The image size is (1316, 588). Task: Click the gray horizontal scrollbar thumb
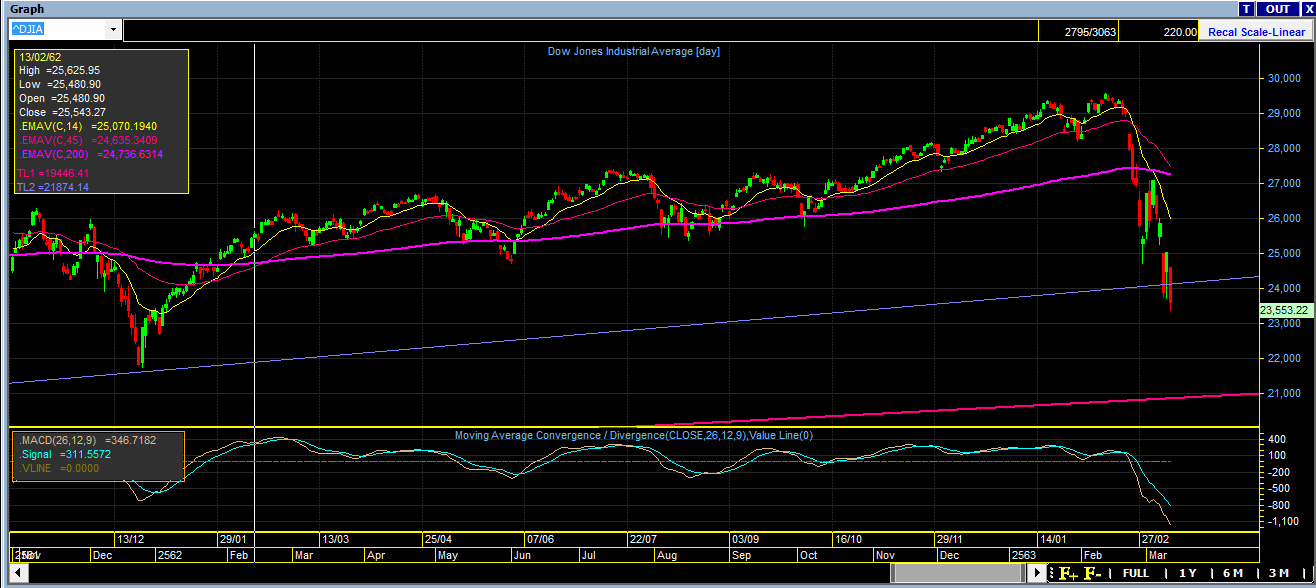tap(958, 573)
